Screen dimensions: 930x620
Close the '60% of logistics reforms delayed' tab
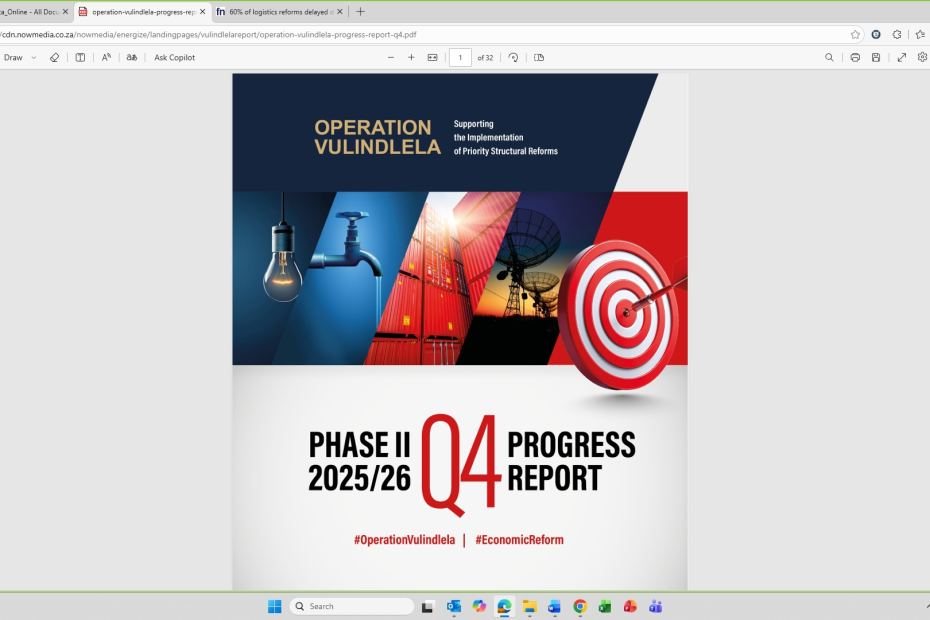[339, 11]
